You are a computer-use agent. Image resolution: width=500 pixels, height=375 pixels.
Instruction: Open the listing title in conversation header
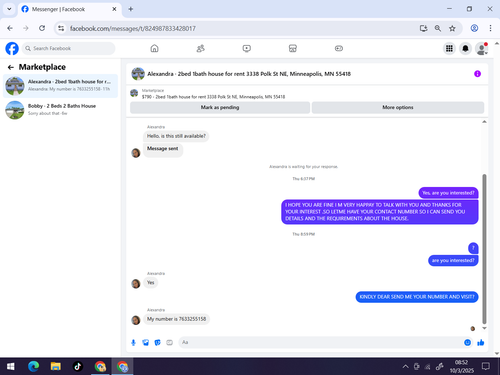click(x=249, y=74)
